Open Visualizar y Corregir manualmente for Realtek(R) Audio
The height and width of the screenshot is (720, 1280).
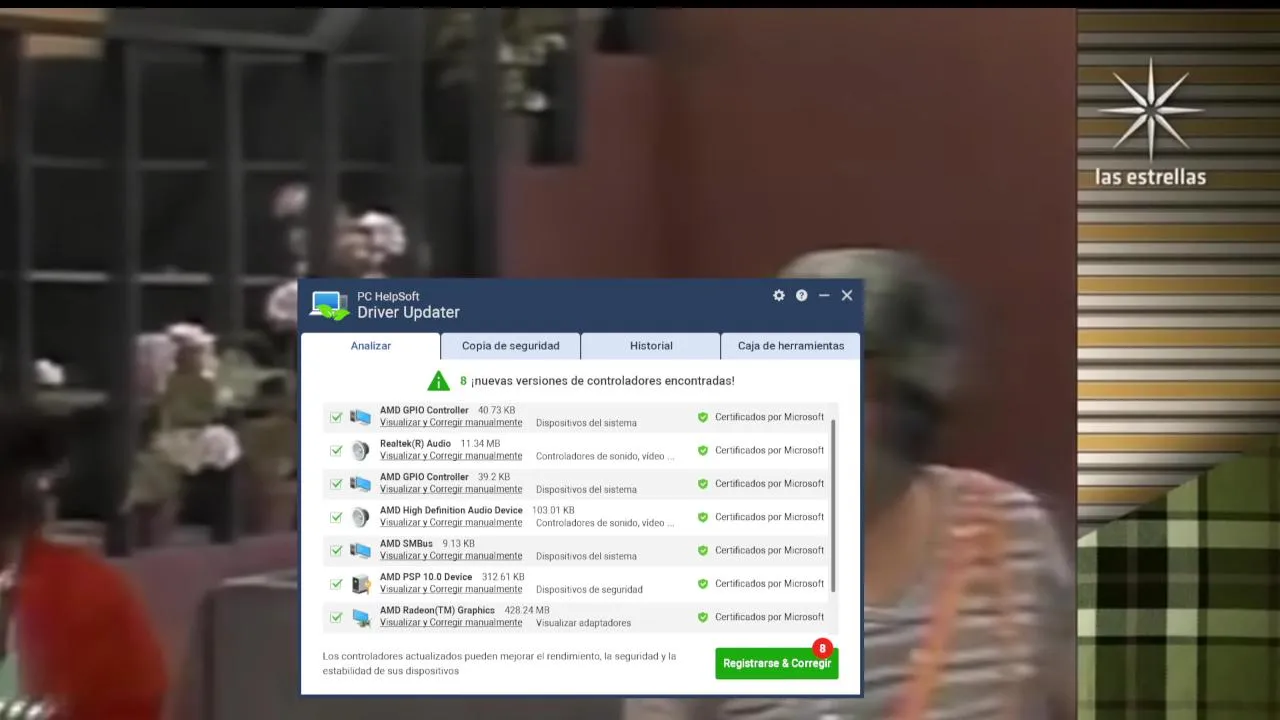(x=451, y=456)
